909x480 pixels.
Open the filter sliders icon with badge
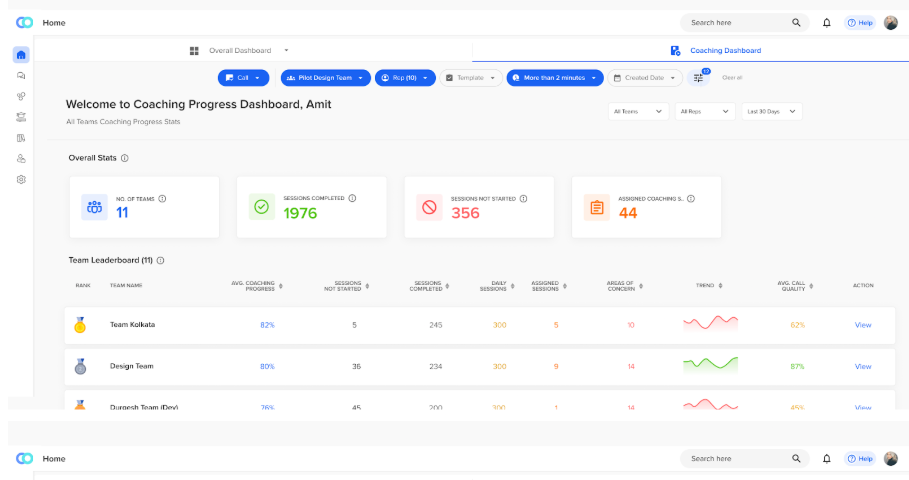tap(699, 77)
